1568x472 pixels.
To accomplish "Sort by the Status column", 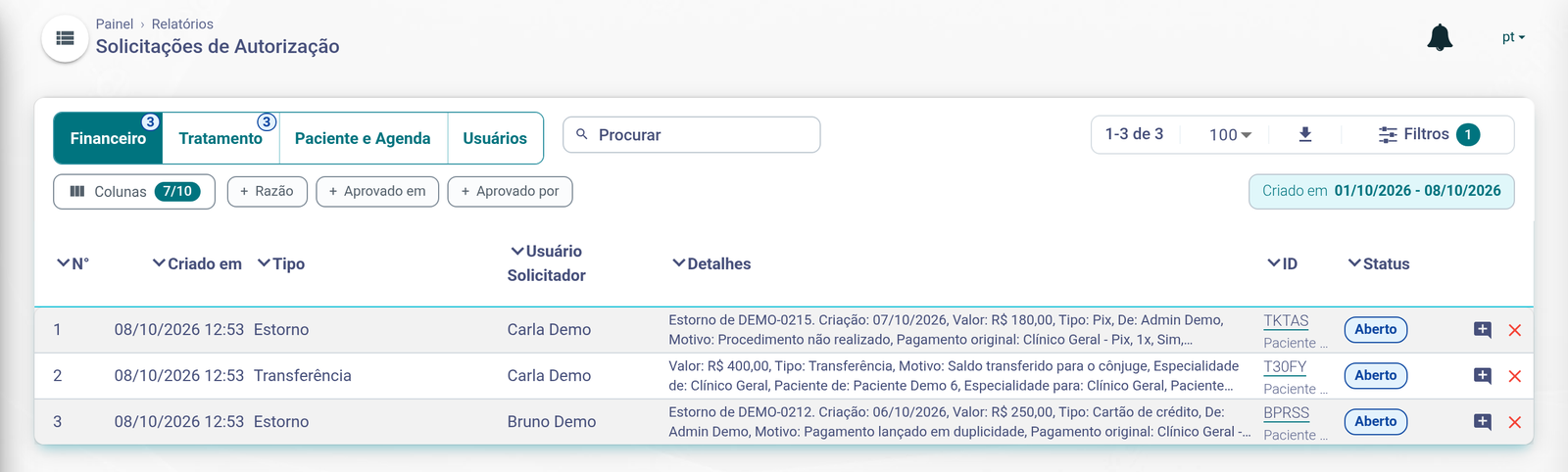I will pyautogui.click(x=1379, y=263).
